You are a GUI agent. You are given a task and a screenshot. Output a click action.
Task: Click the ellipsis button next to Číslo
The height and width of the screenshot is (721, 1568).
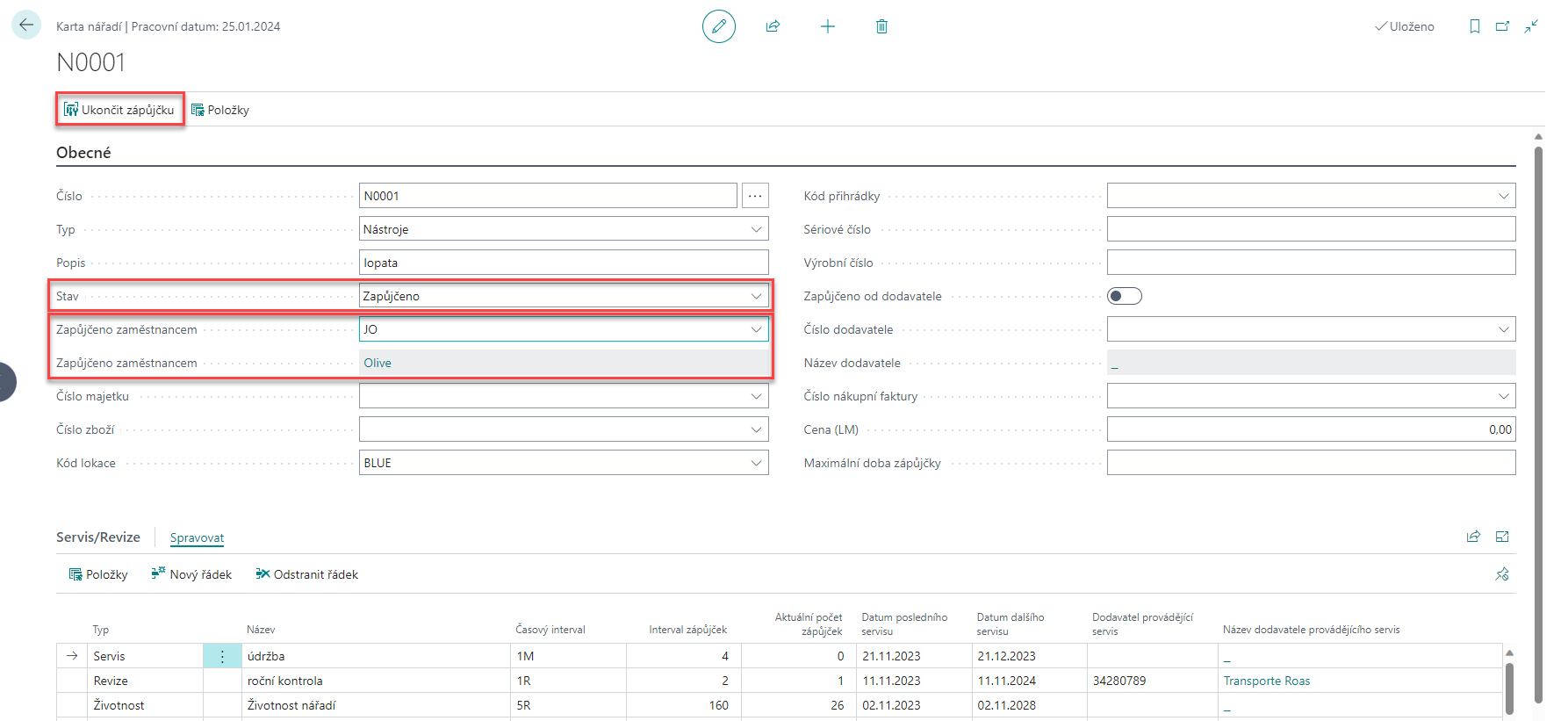pos(755,196)
